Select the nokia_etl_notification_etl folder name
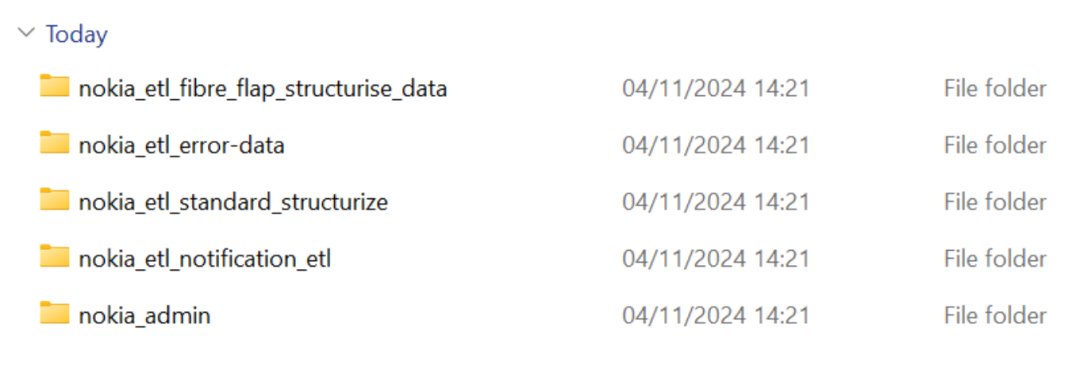Viewport: 1080px width, 369px height. pyautogui.click(x=205, y=259)
